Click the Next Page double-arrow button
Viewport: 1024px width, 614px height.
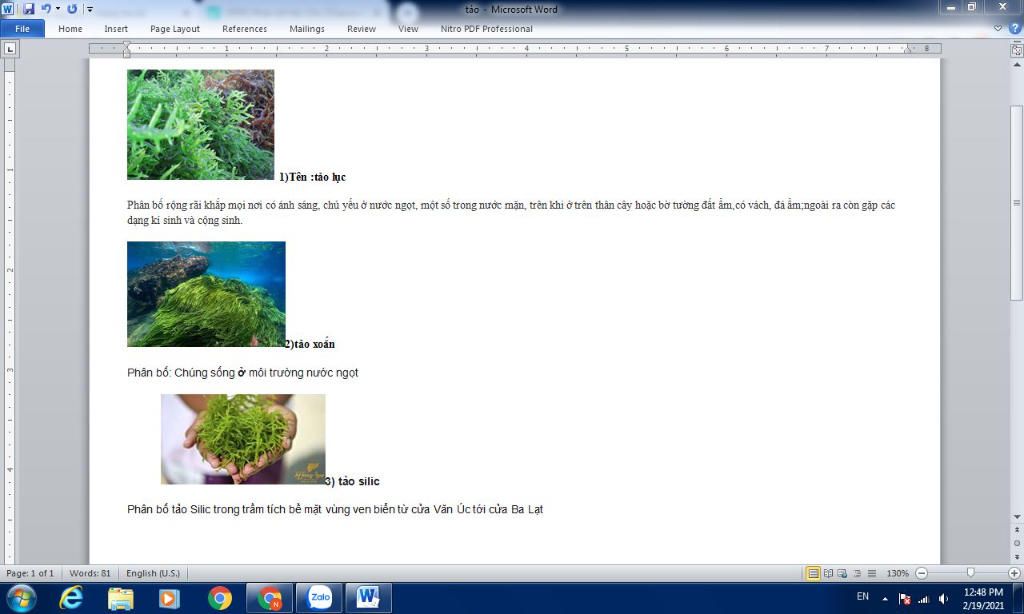coord(1016,557)
